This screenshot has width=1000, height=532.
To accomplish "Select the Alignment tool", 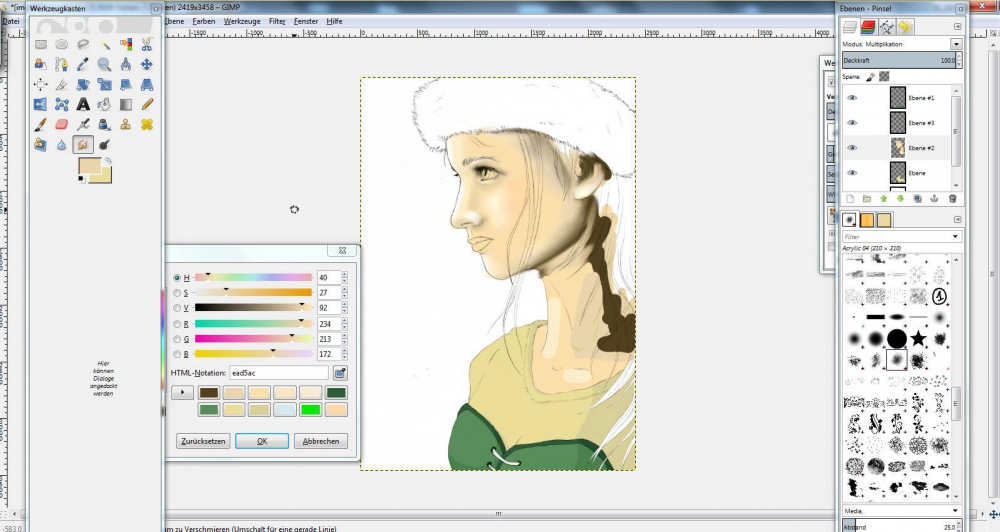I will (41, 84).
